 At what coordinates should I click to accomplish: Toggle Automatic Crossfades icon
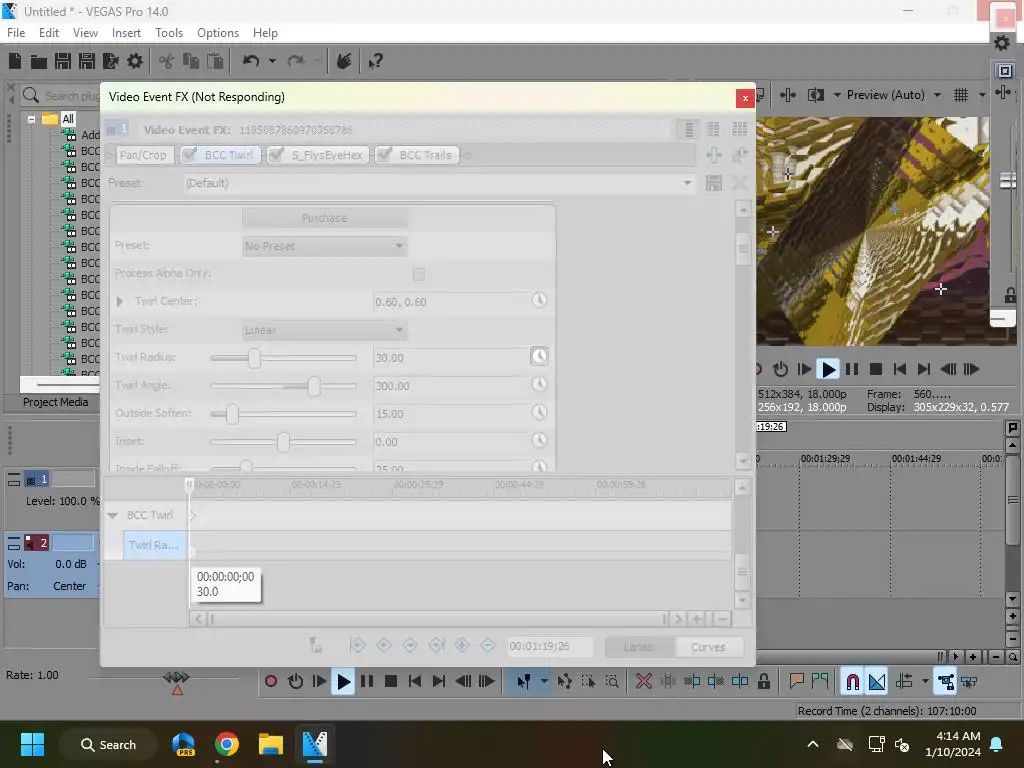tap(876, 682)
